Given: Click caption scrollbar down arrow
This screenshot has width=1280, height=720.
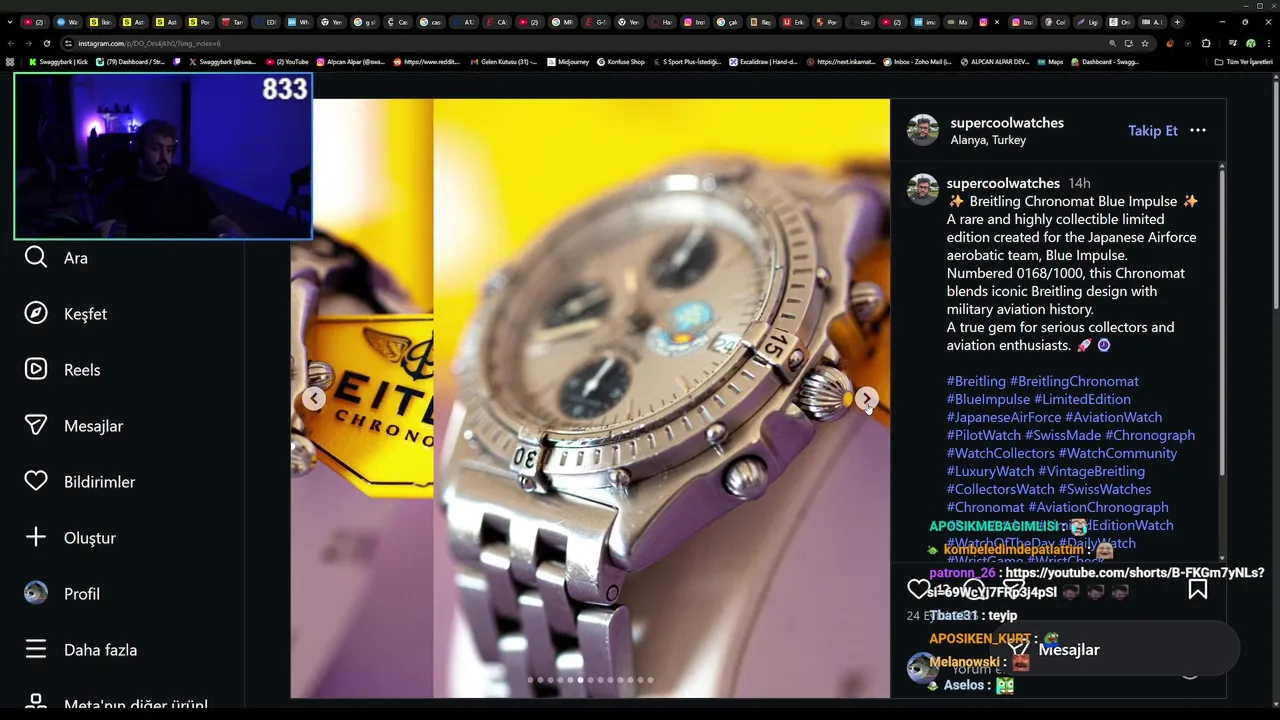Looking at the screenshot, I should tap(1222, 559).
